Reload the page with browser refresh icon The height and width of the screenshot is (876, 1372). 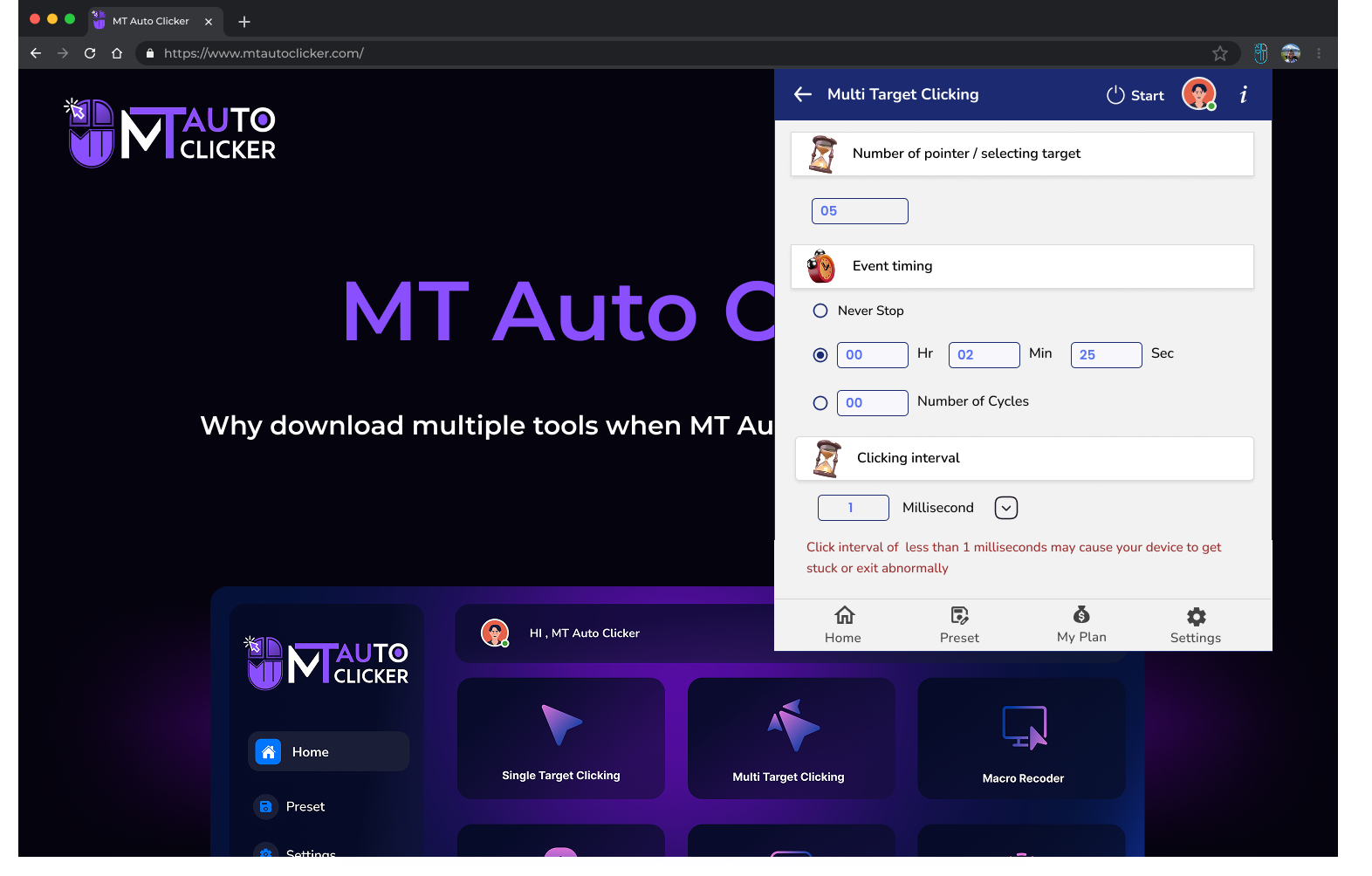(90, 53)
